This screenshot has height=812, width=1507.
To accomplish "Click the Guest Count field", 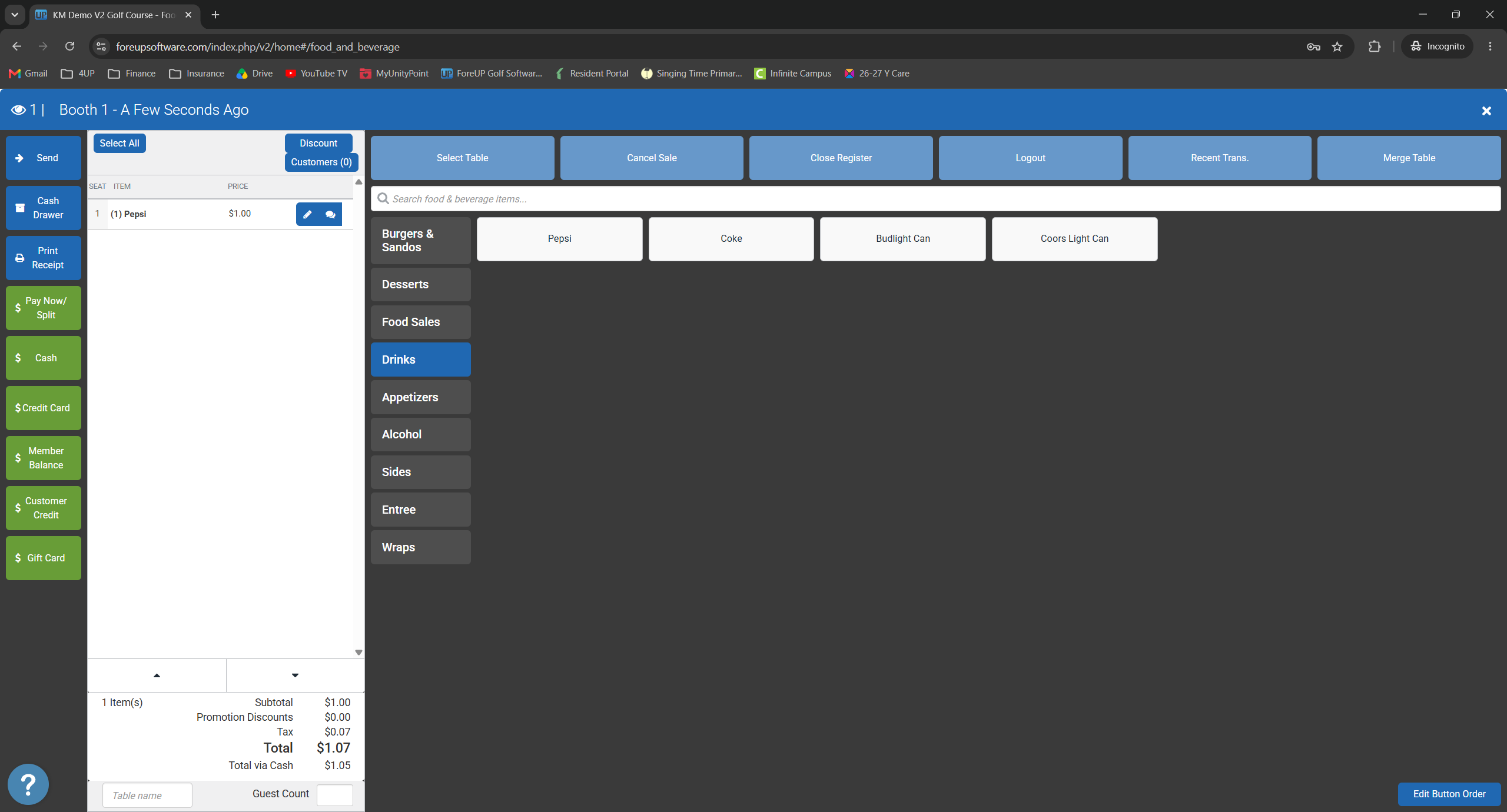I will 335,795.
